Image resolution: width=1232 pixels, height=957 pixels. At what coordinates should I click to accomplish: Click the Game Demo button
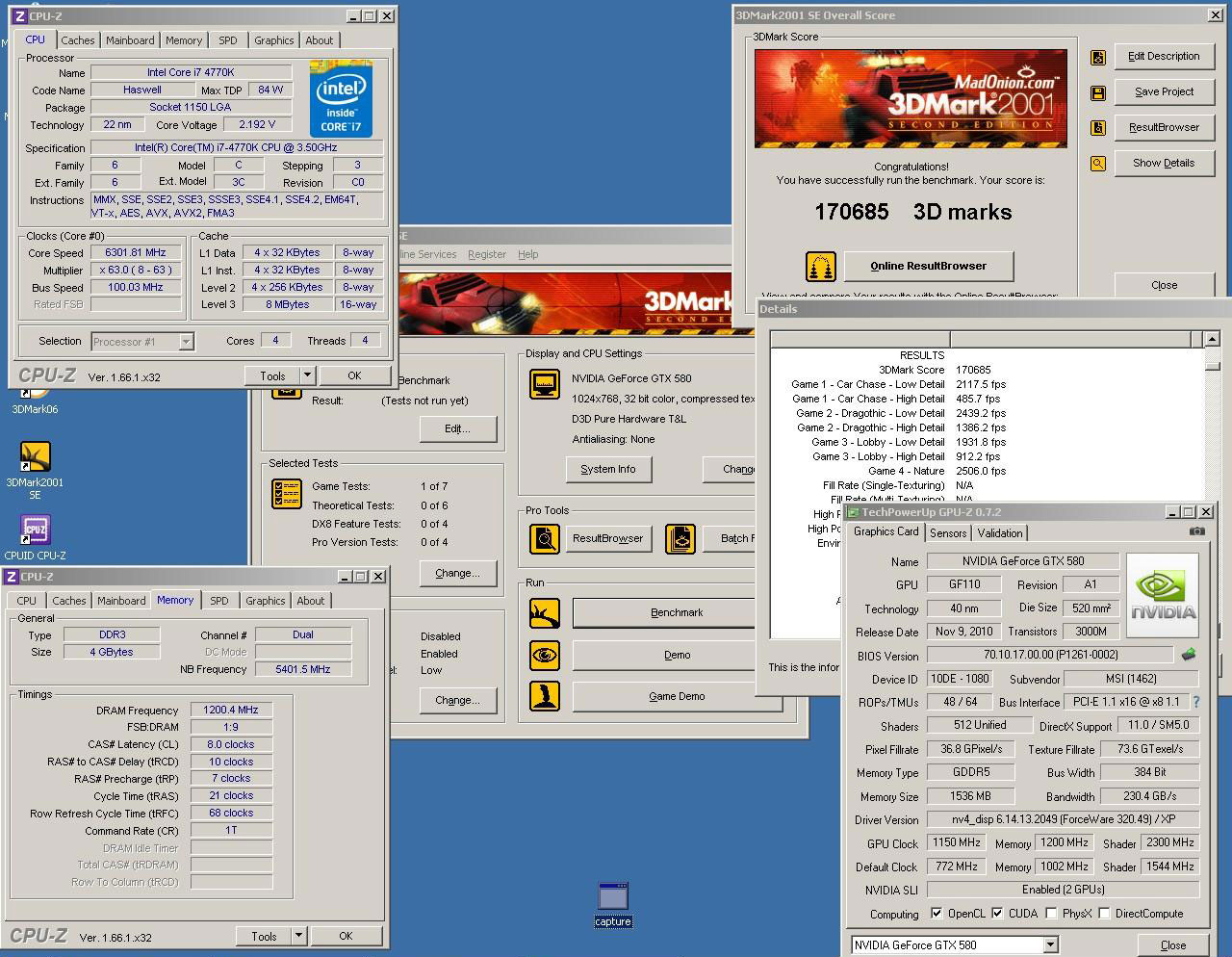(677, 696)
